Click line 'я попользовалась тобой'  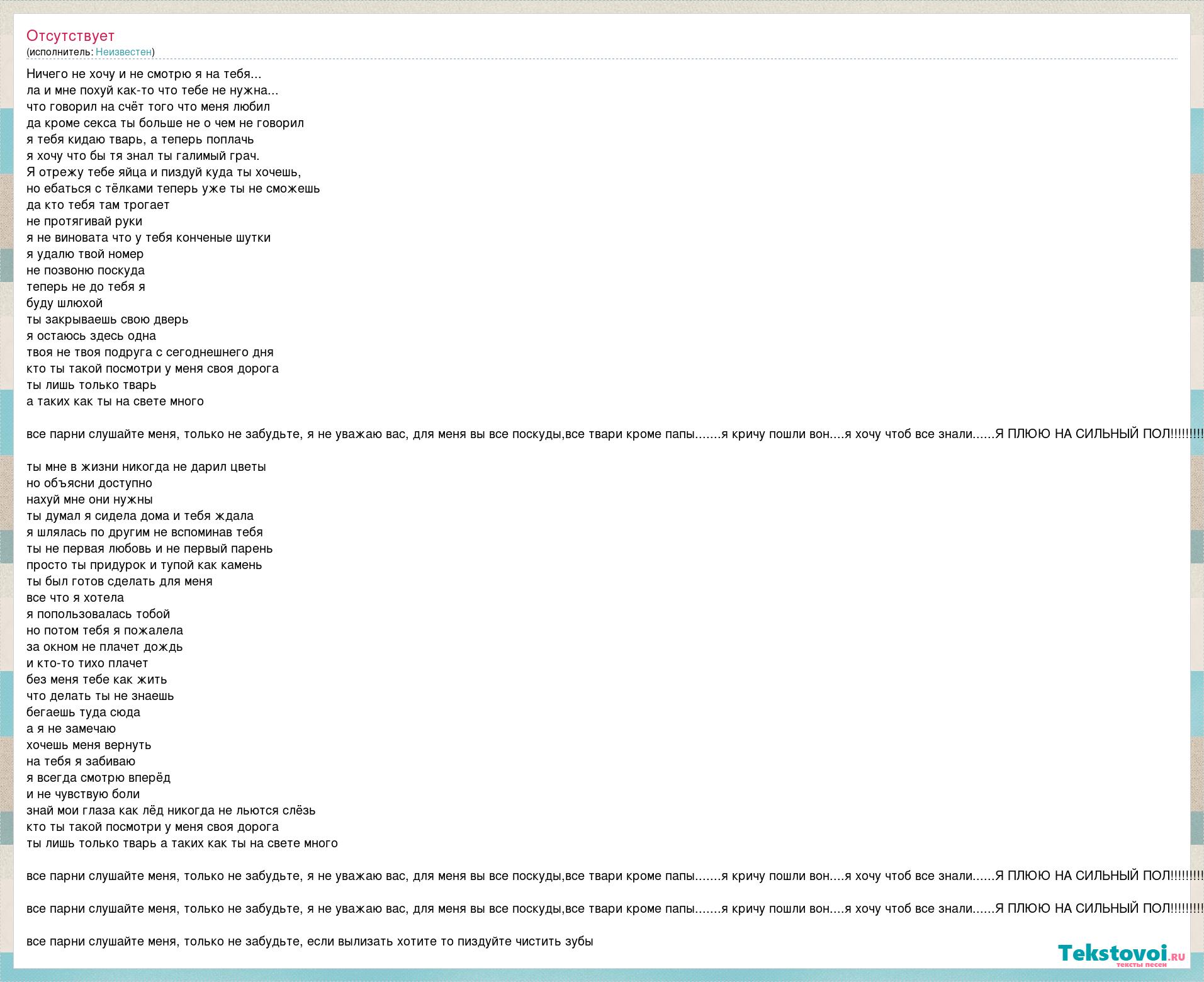98,614
